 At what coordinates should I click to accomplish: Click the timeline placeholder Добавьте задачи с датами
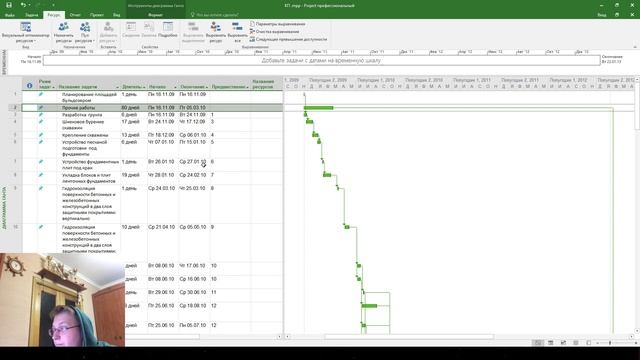click(x=321, y=60)
